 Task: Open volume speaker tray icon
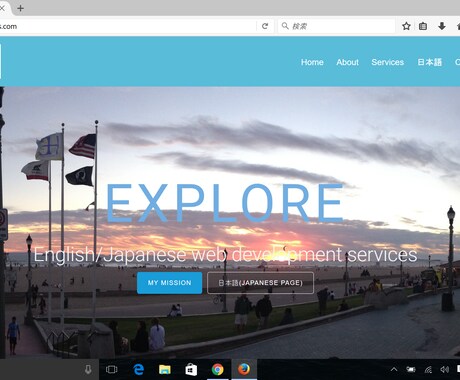coord(444,369)
